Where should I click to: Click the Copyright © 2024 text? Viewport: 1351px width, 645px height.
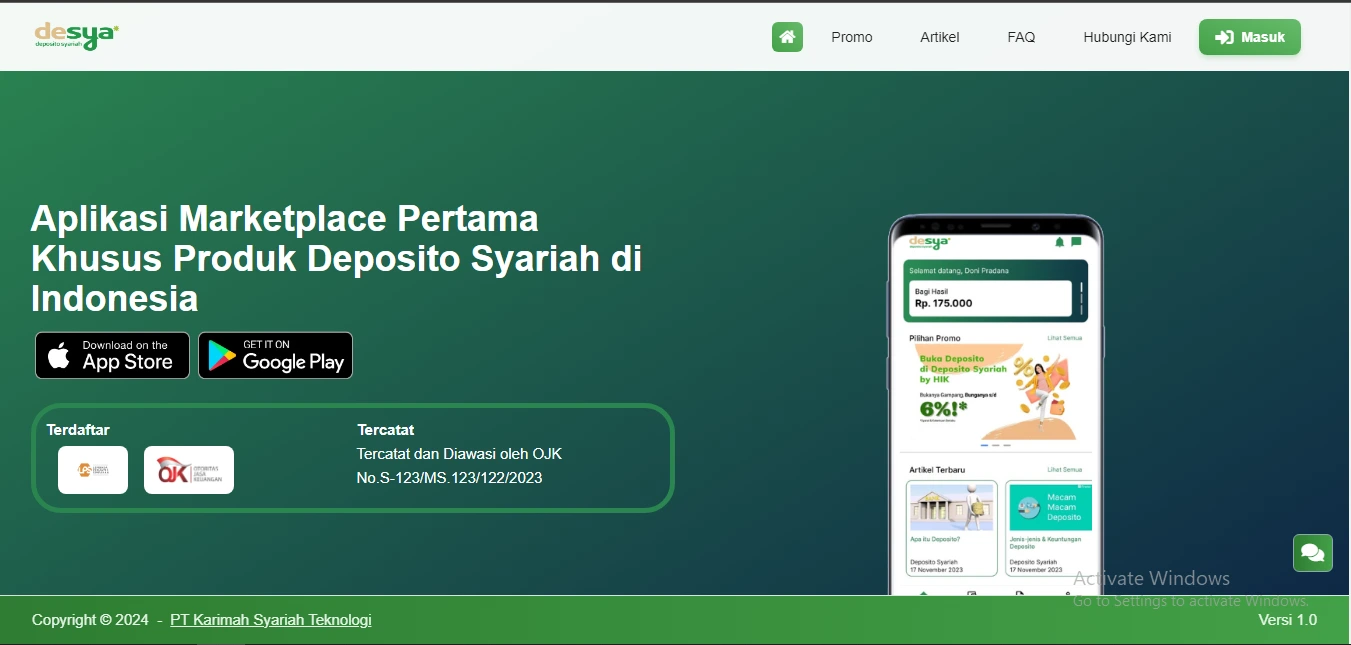pos(90,620)
